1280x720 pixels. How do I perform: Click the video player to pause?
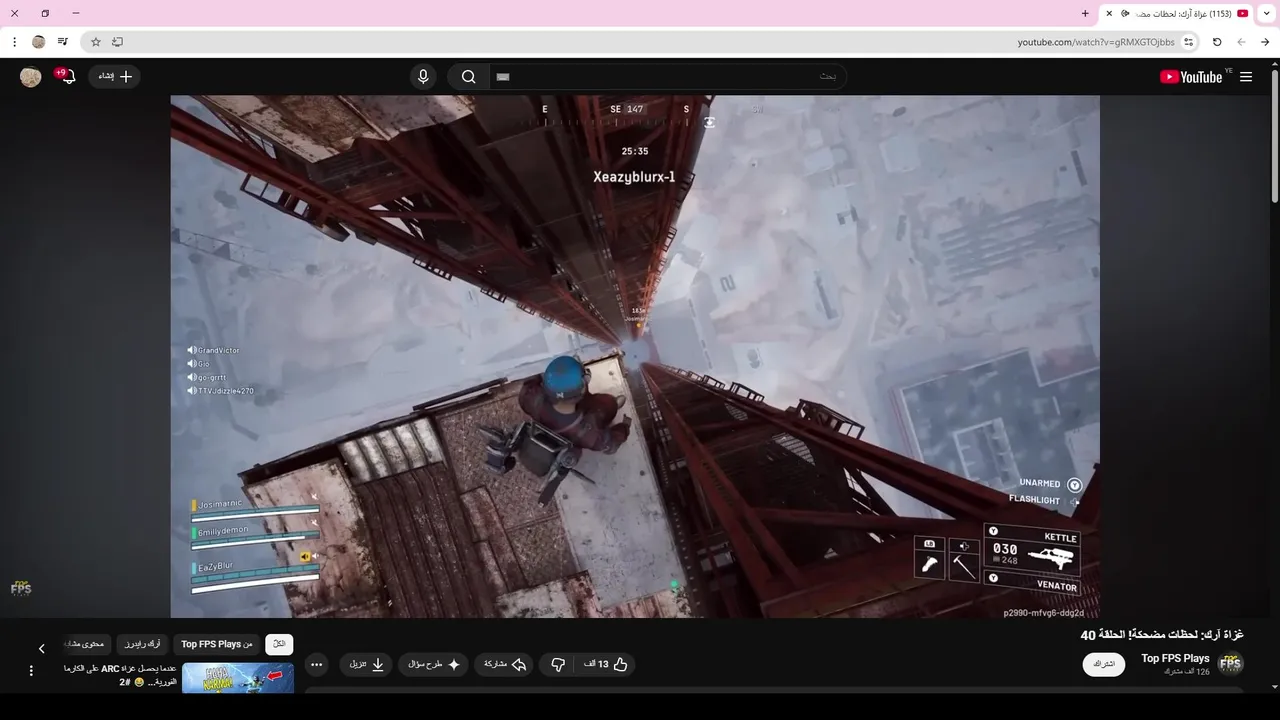tap(635, 356)
